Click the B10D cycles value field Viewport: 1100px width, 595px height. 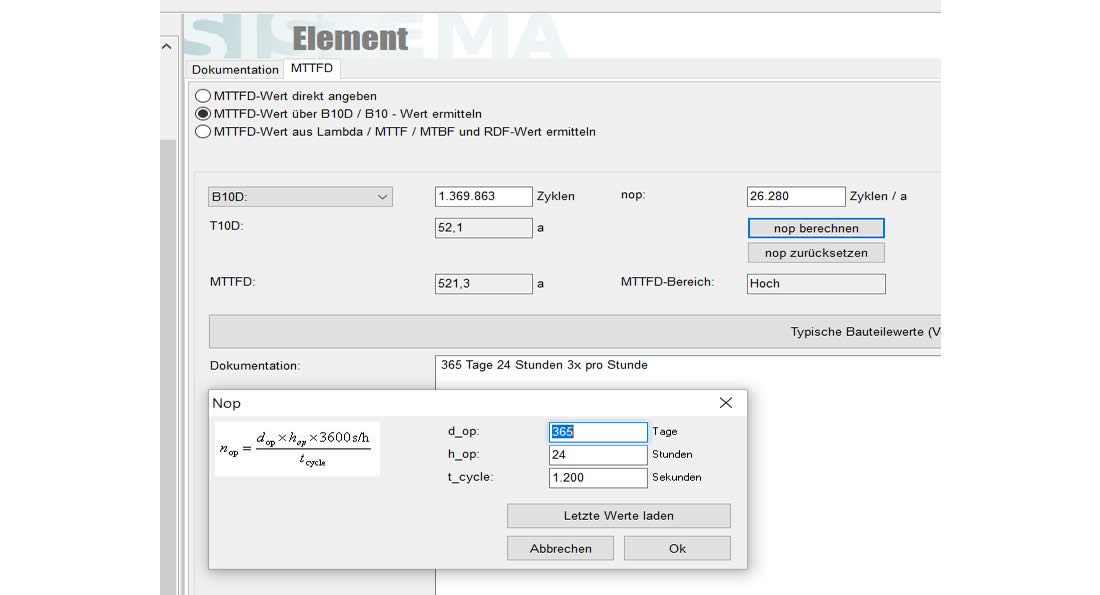click(484, 197)
